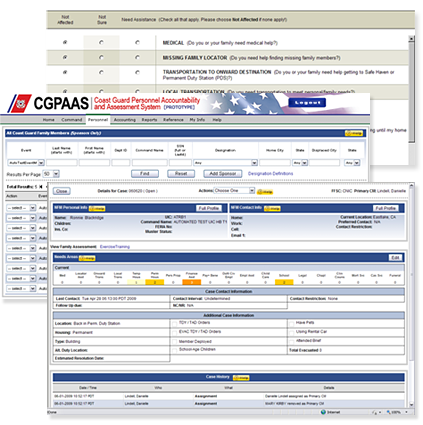
Task: Check the Member Deployed checkbox
Action: click(x=174, y=342)
